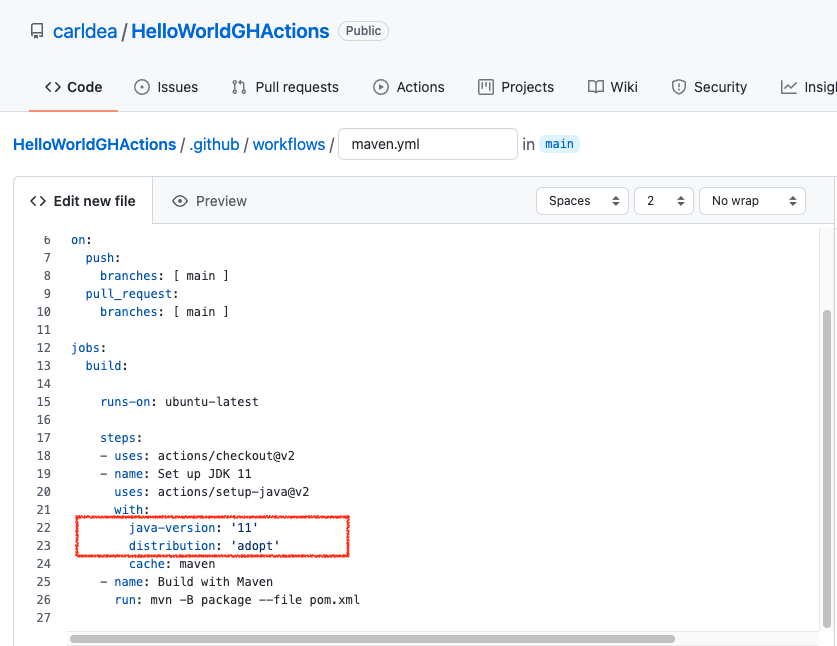Click the 'push:' line in editor

103,258
